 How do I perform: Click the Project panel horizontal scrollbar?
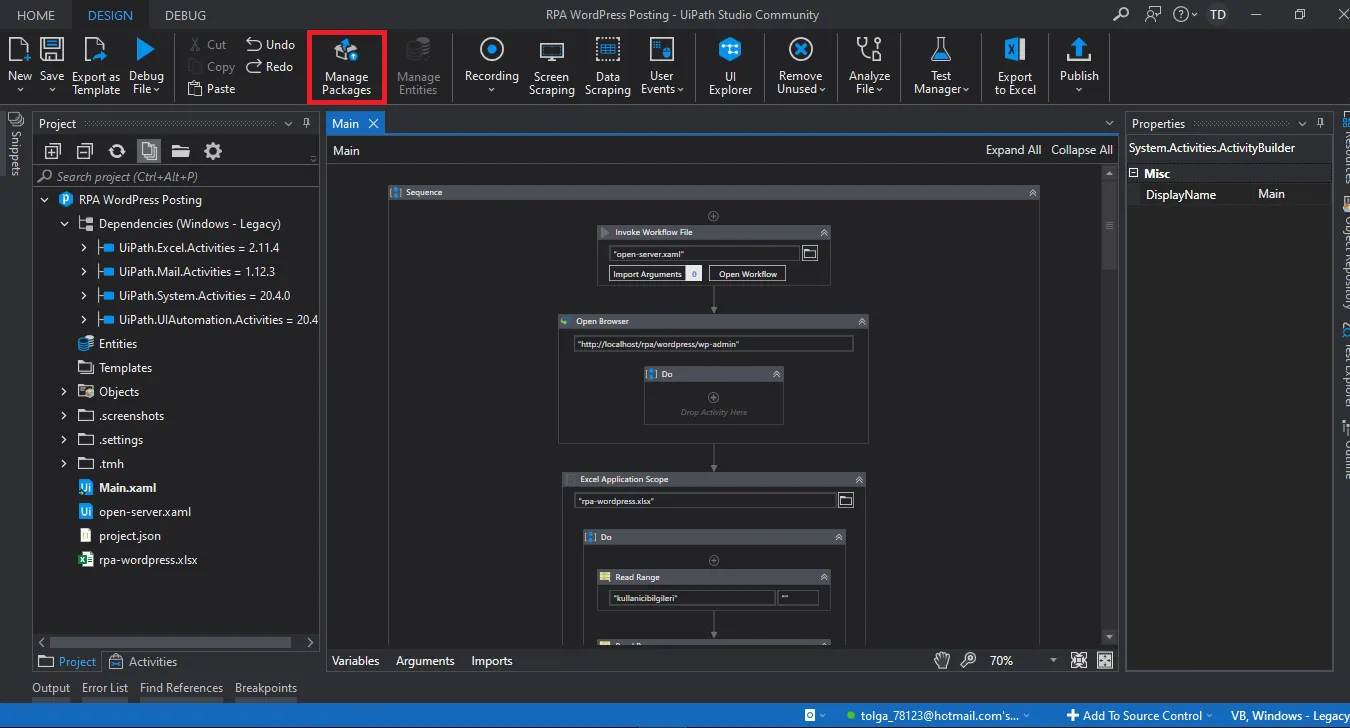pyautogui.click(x=170, y=642)
